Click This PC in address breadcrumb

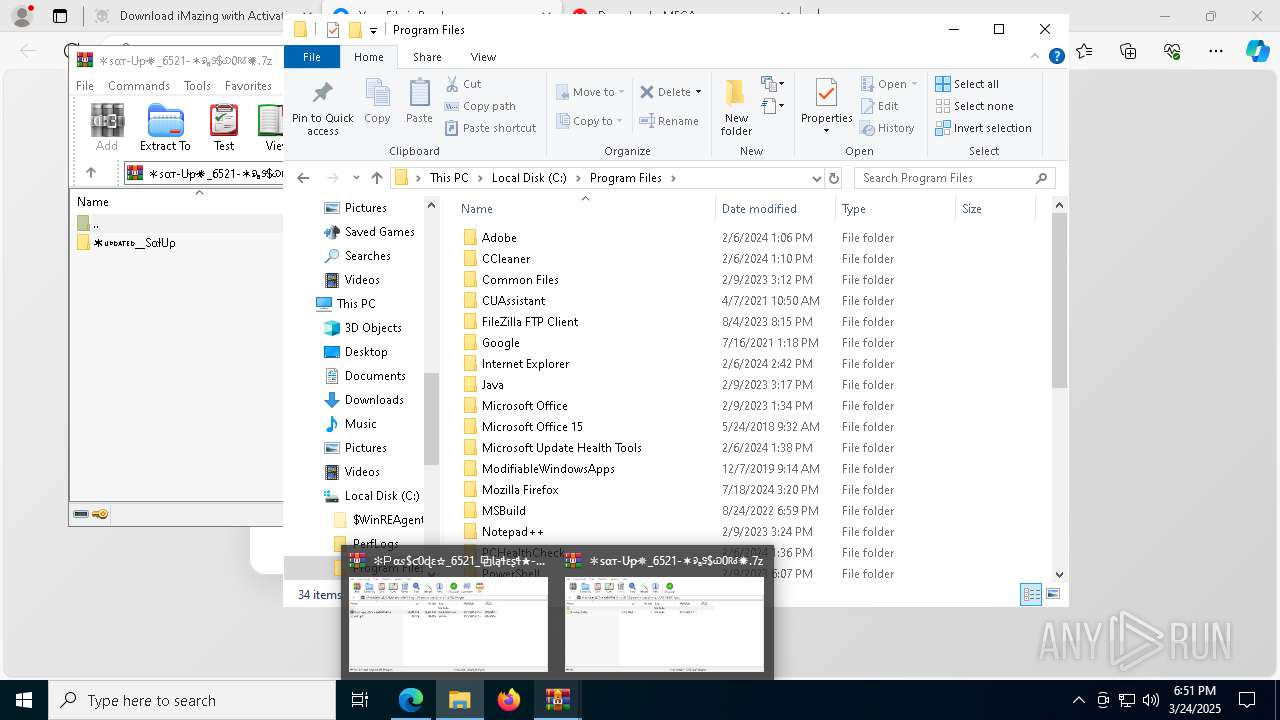pyautogui.click(x=449, y=178)
